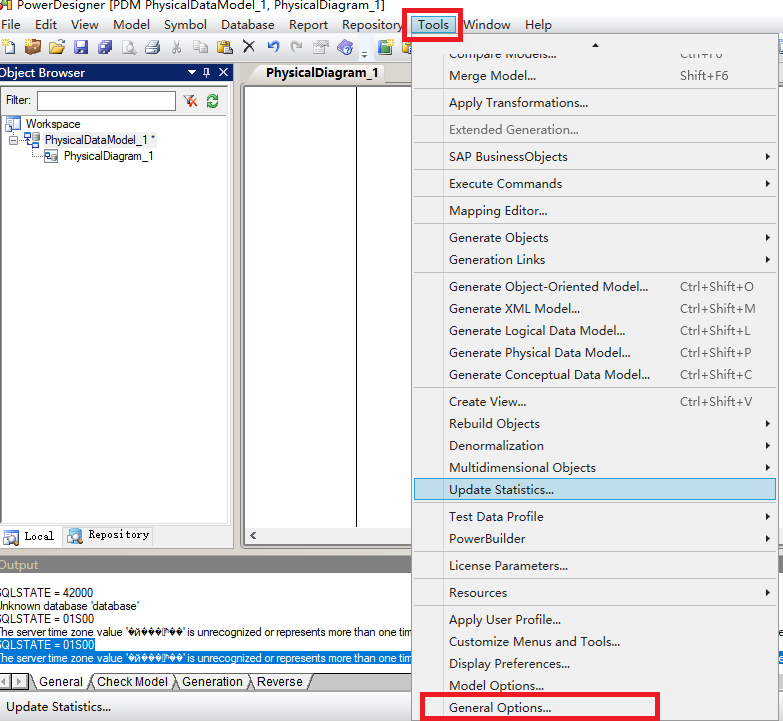Click the Redo arrow icon
This screenshot has width=783, height=721.
[x=297, y=47]
